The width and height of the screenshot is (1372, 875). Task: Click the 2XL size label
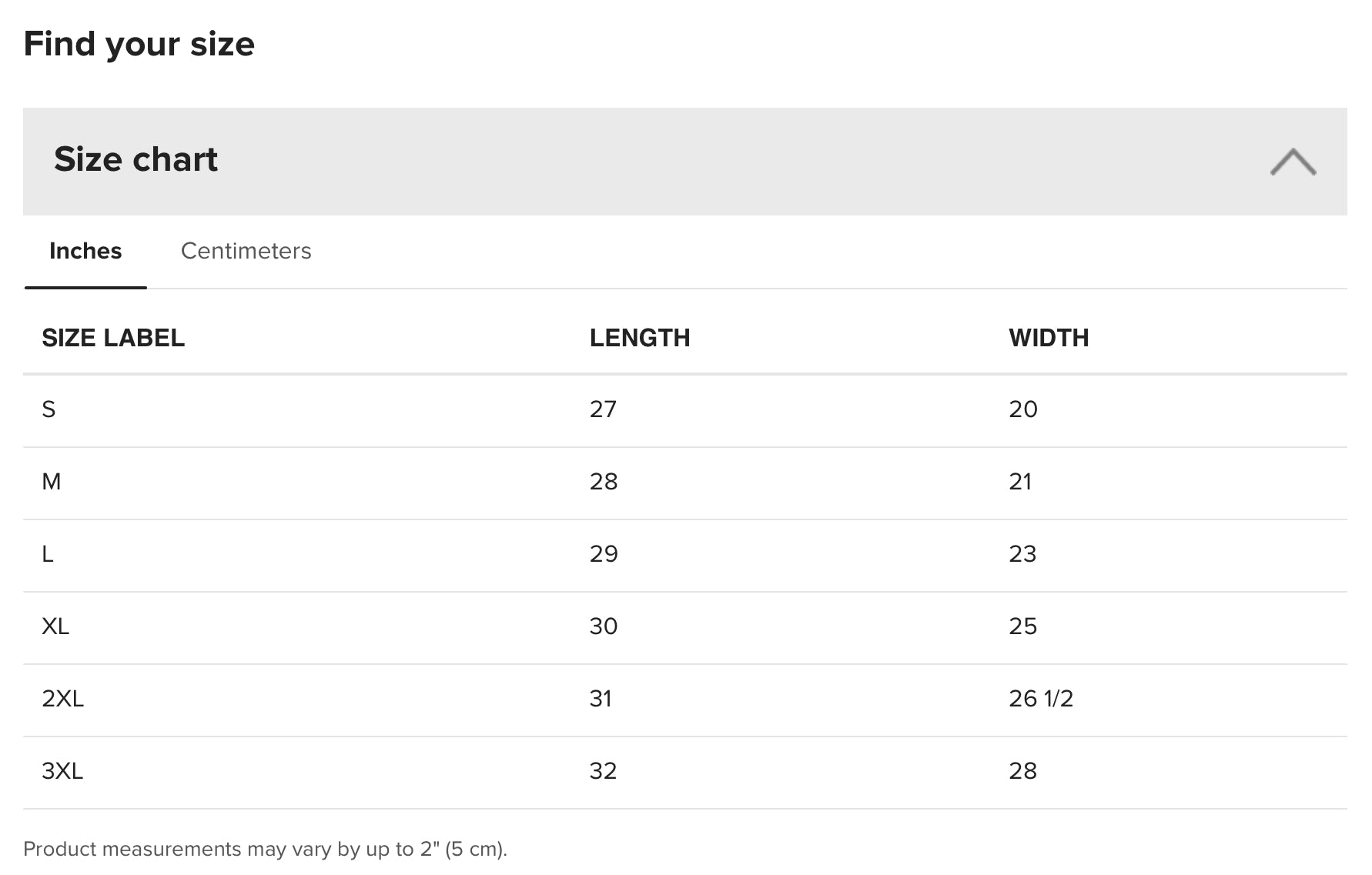(62, 699)
